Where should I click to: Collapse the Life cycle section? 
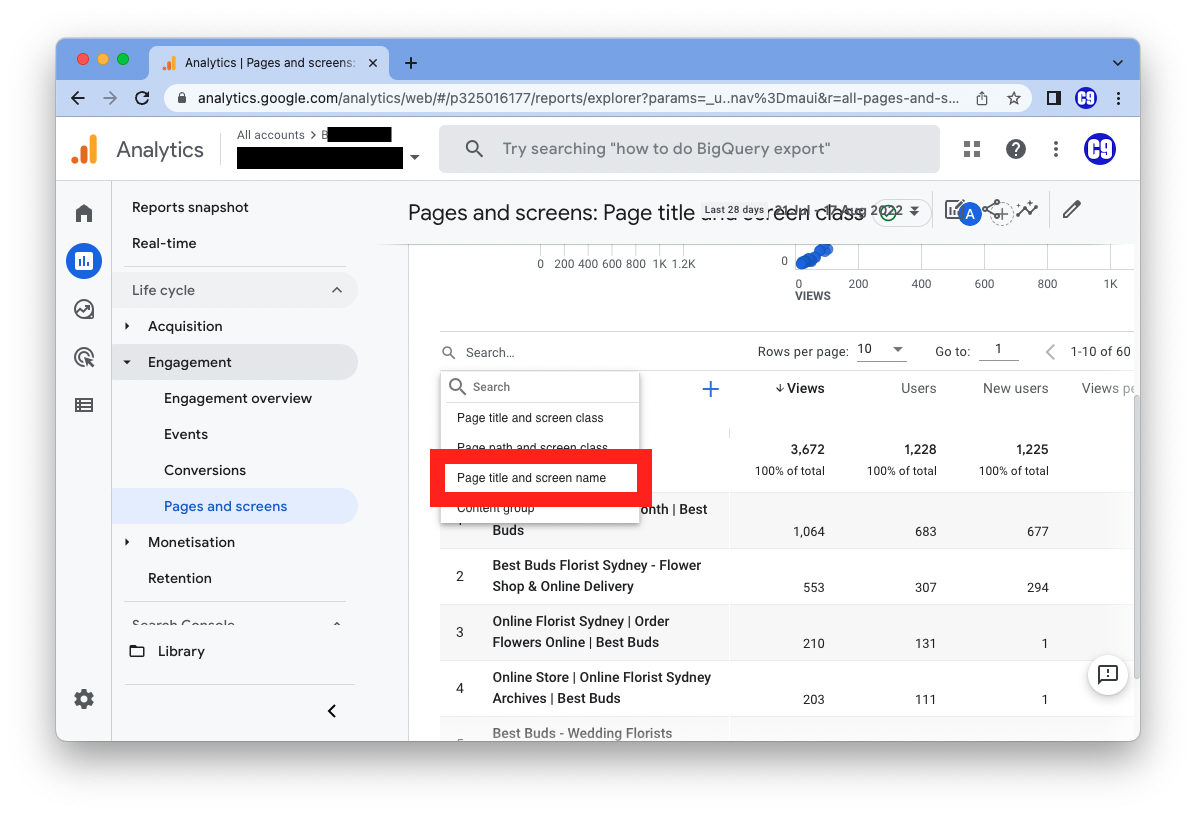pos(337,290)
